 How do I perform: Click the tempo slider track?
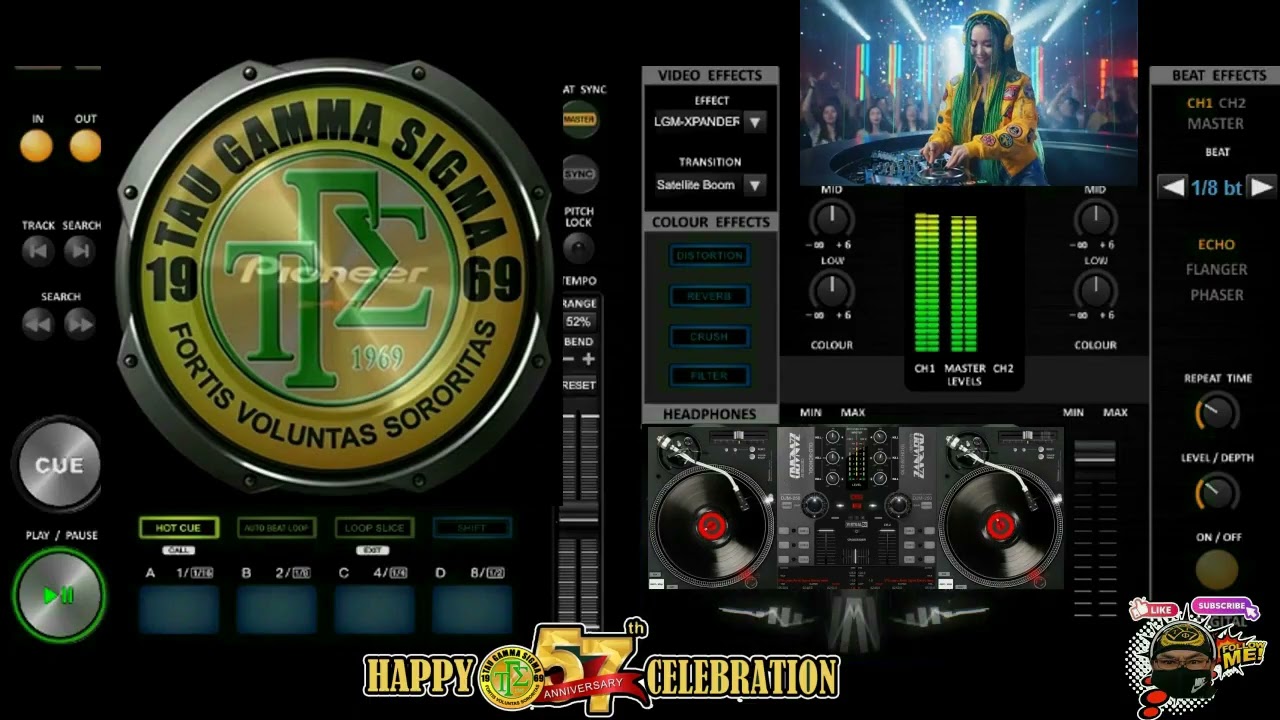point(579,510)
